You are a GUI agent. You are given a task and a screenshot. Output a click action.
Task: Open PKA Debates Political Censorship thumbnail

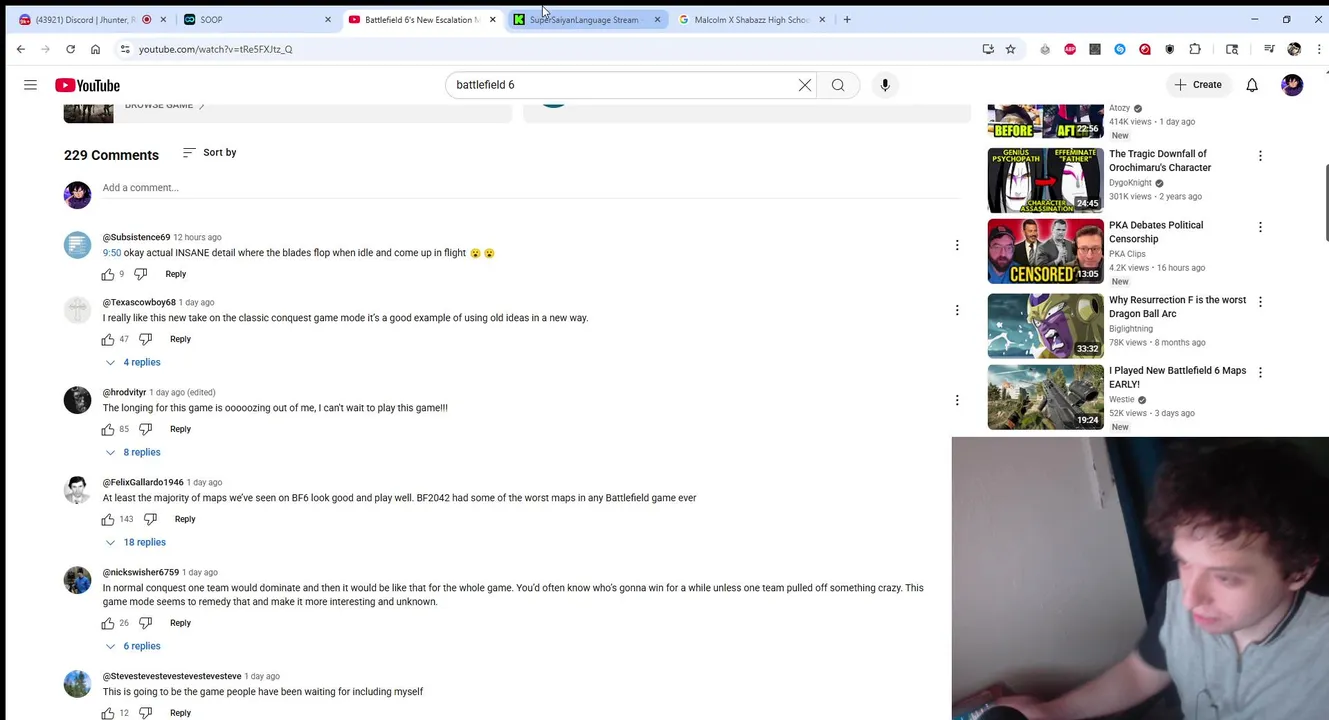[1045, 252]
